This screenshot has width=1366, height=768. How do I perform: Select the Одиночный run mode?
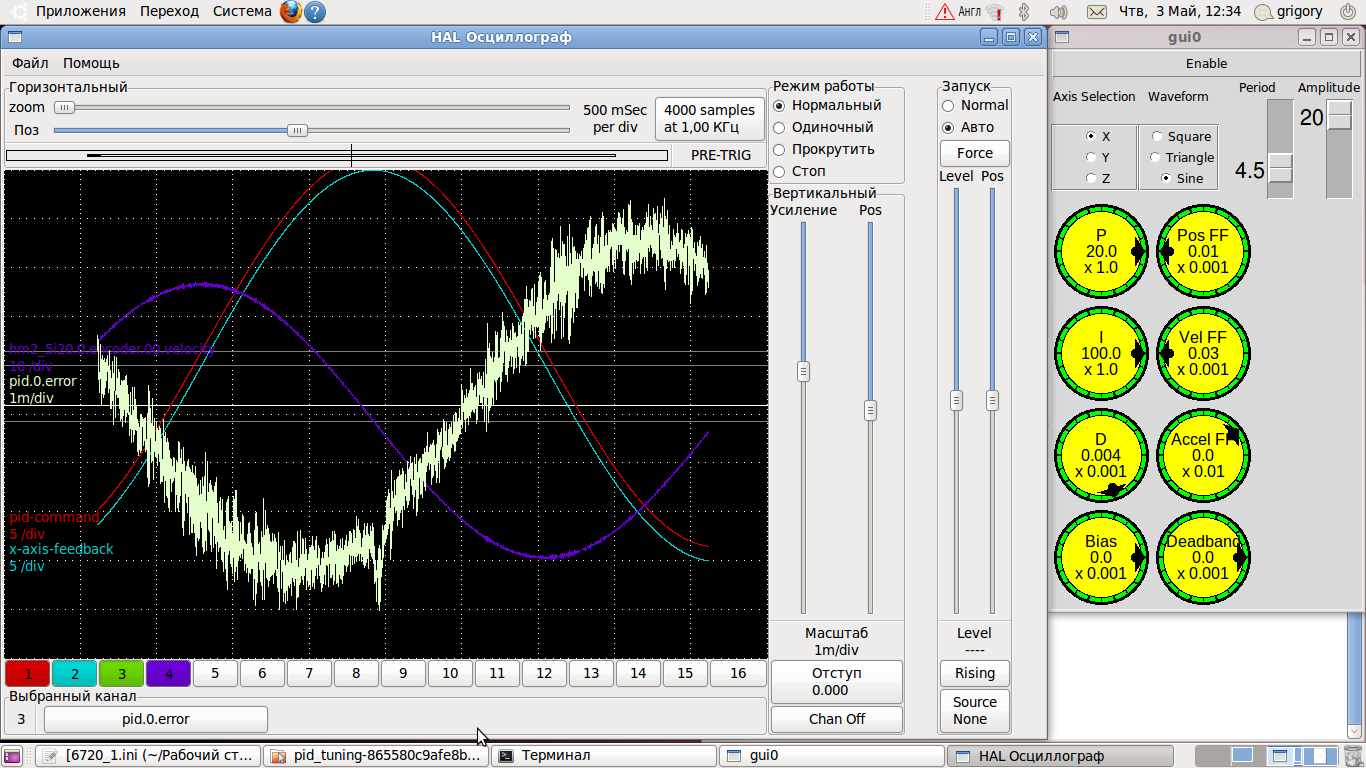(780, 127)
